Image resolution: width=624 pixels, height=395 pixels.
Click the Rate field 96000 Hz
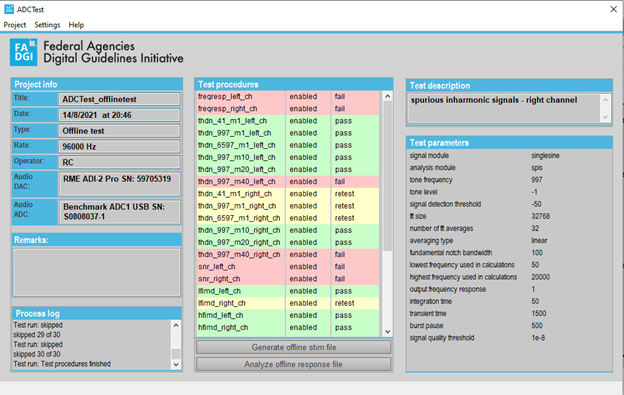119,146
